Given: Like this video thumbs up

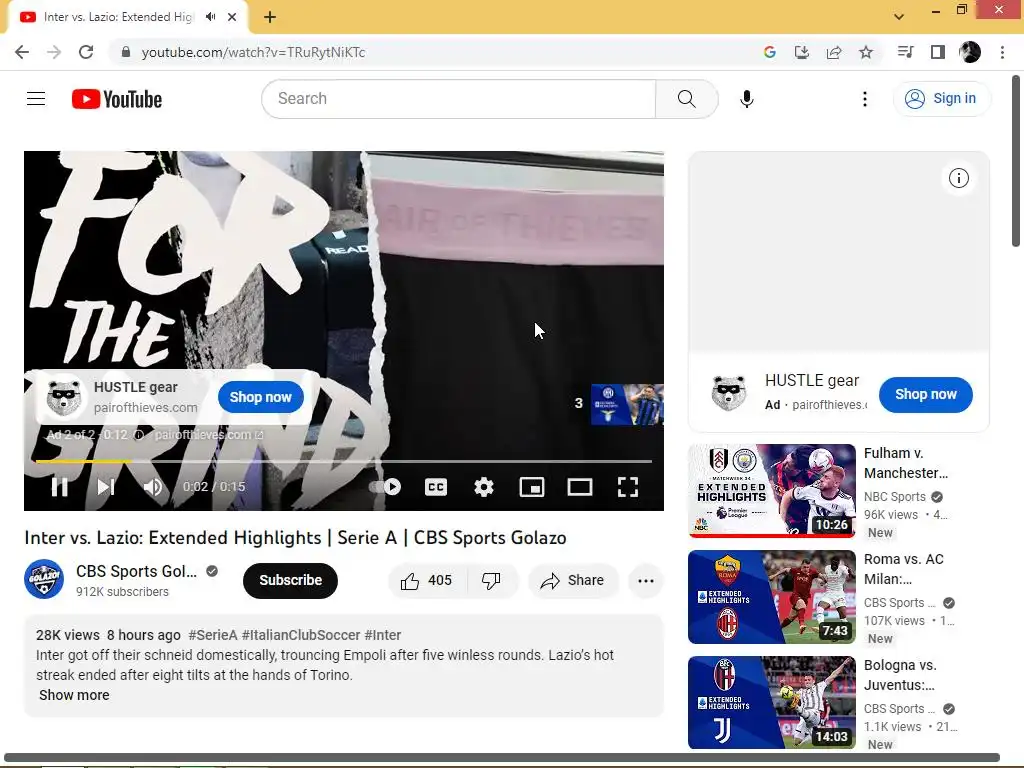Looking at the screenshot, I should [426, 581].
